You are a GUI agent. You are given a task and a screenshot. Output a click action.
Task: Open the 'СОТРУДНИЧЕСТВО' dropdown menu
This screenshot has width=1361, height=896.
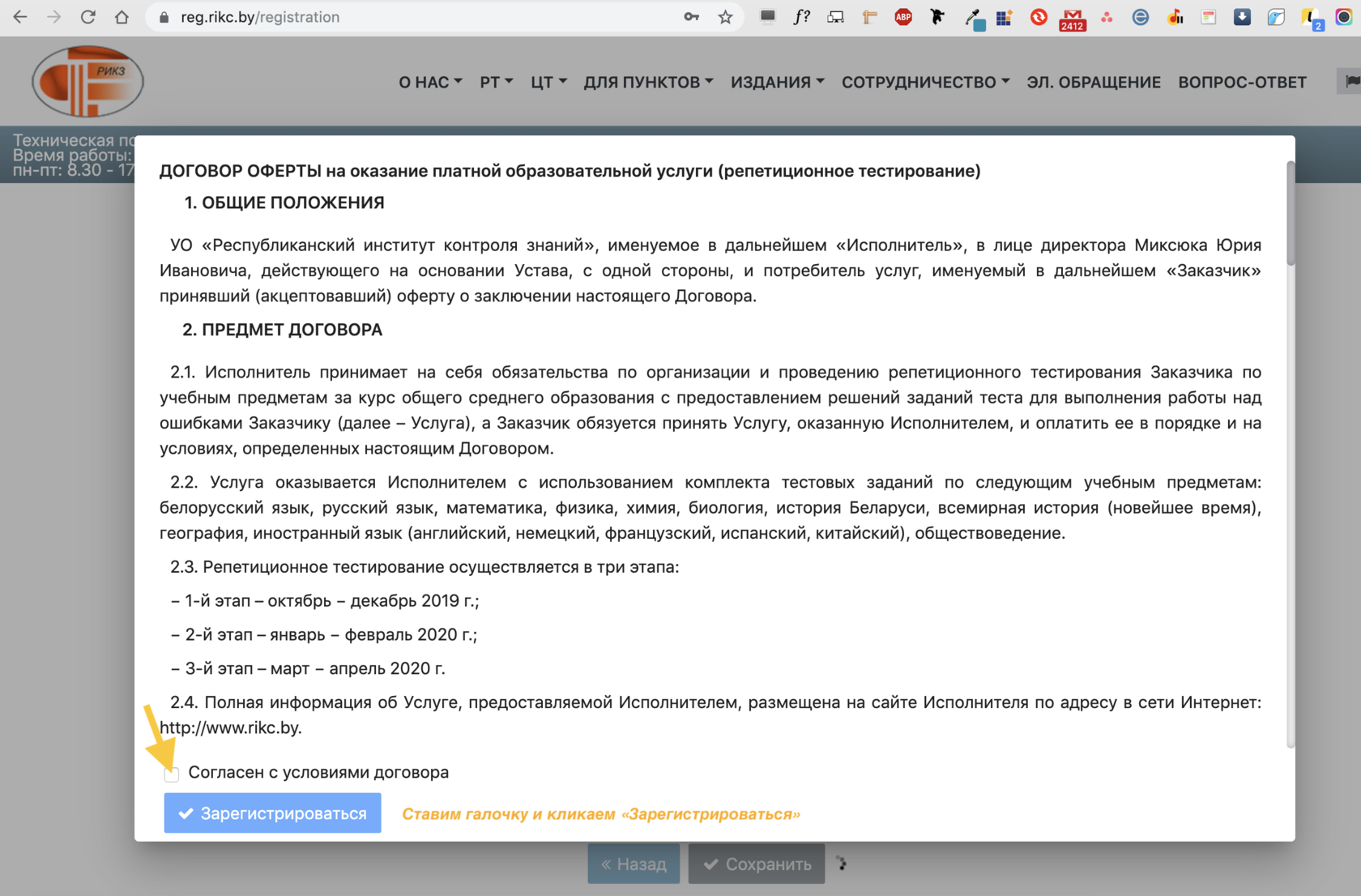tap(925, 82)
